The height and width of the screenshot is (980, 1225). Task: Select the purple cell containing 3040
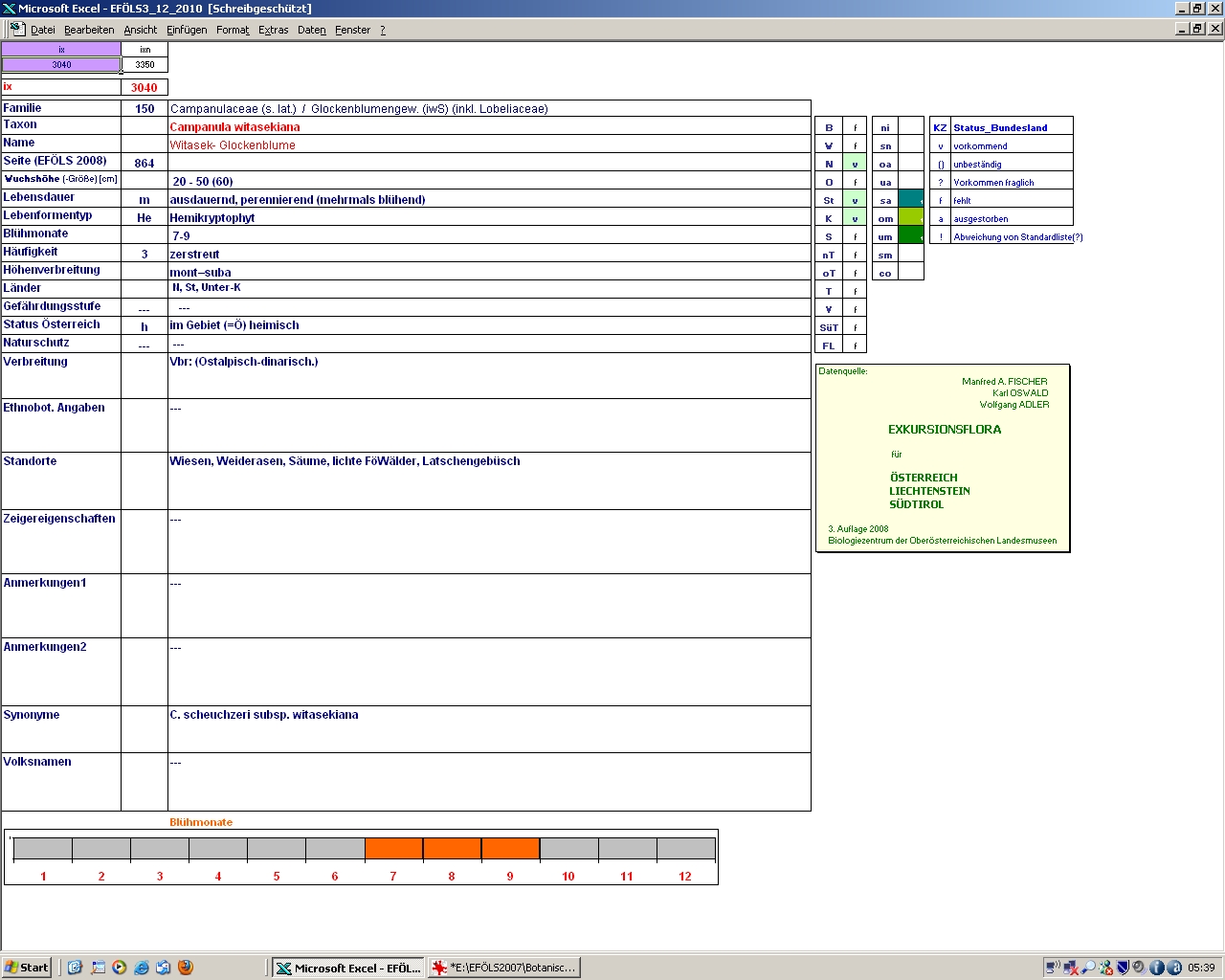click(x=61, y=65)
